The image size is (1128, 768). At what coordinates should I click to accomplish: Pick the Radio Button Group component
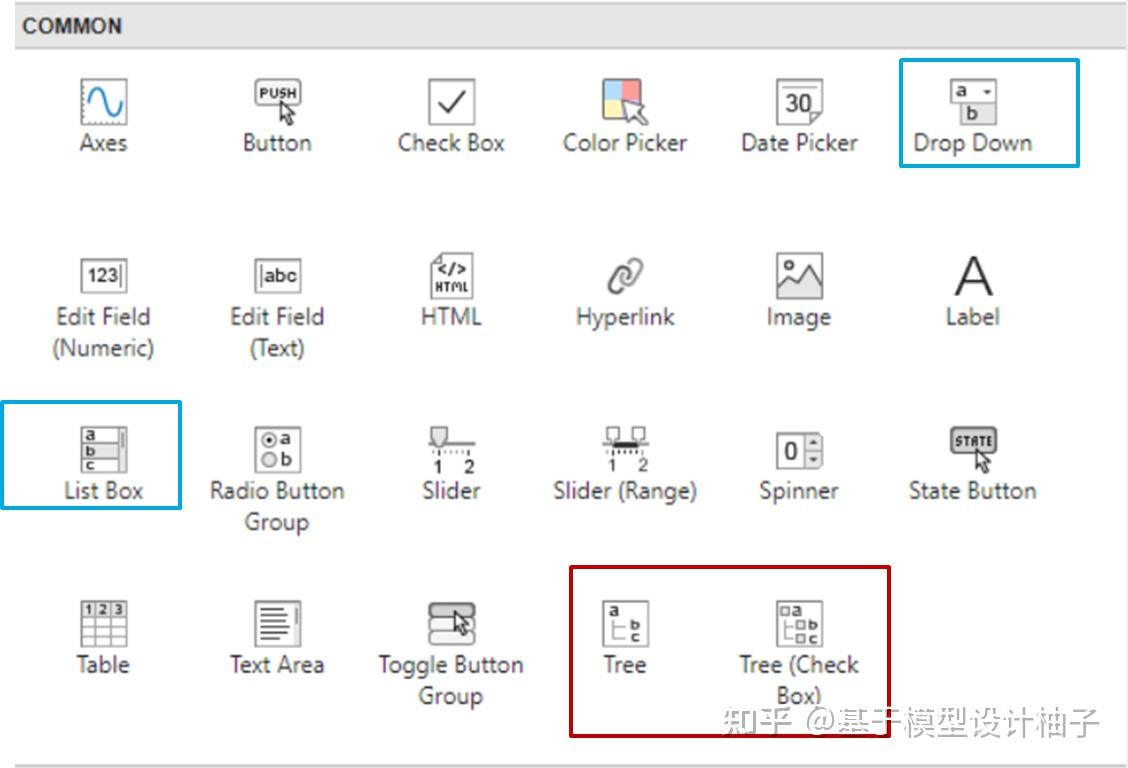coord(277,448)
